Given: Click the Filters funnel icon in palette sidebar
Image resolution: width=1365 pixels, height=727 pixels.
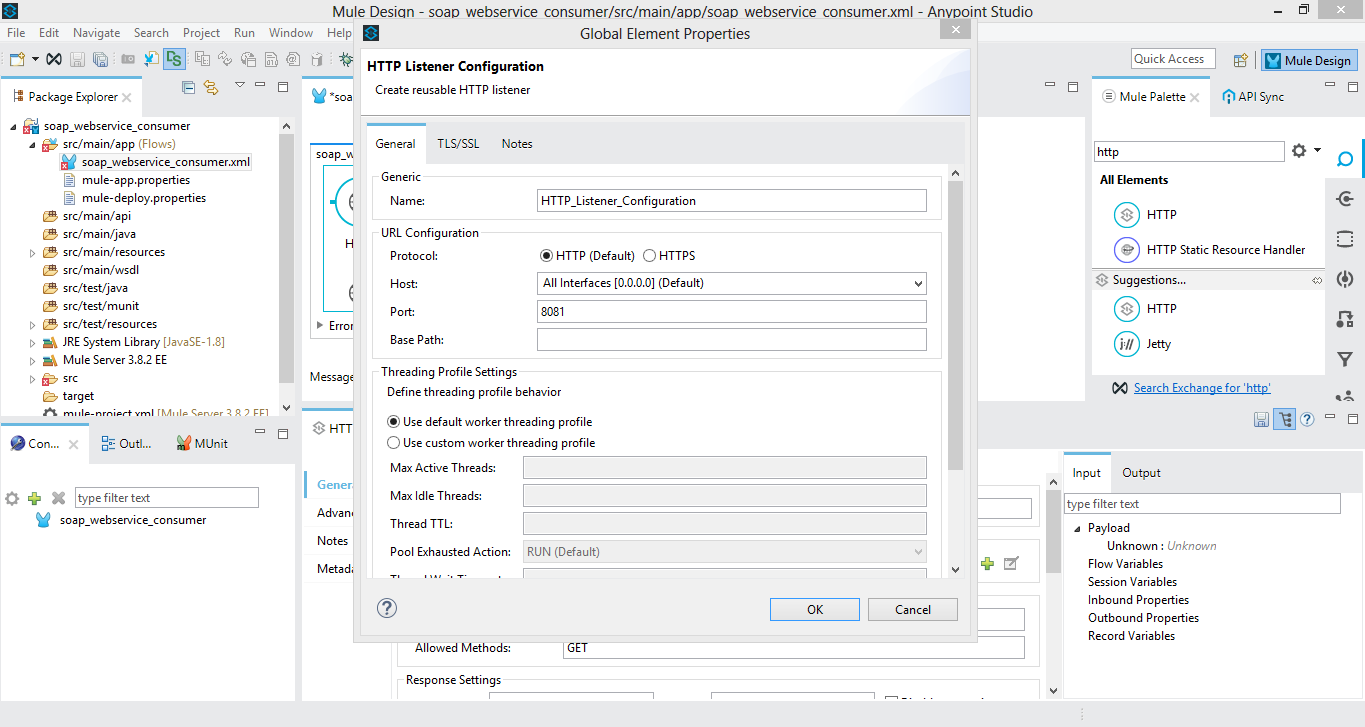Looking at the screenshot, I should (1345, 359).
